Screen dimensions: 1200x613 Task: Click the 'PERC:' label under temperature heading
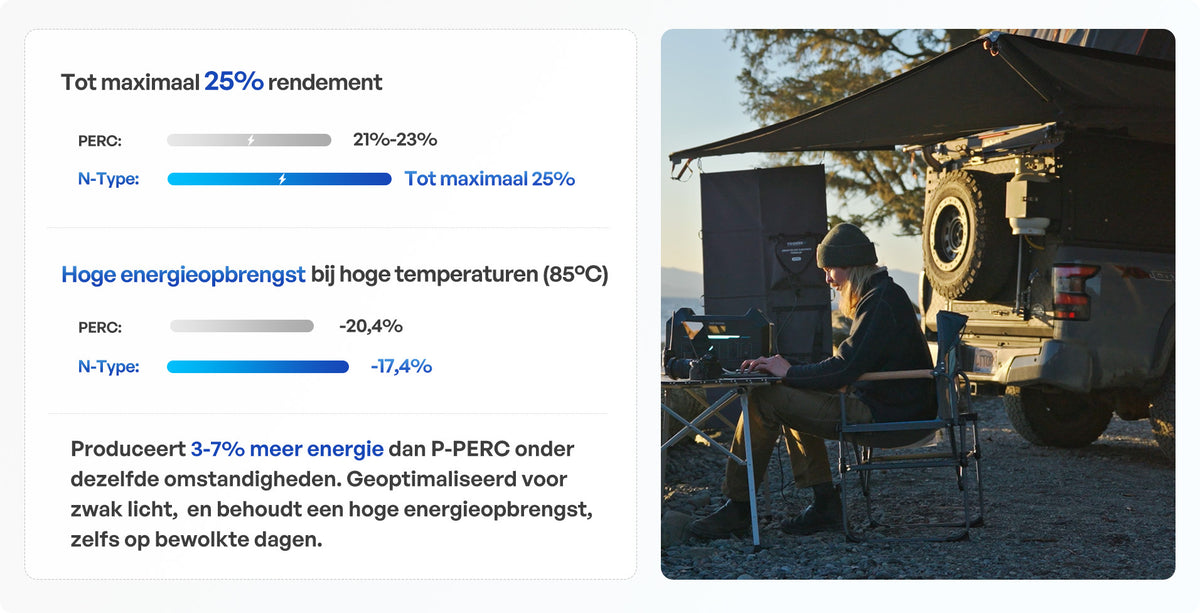[100, 327]
